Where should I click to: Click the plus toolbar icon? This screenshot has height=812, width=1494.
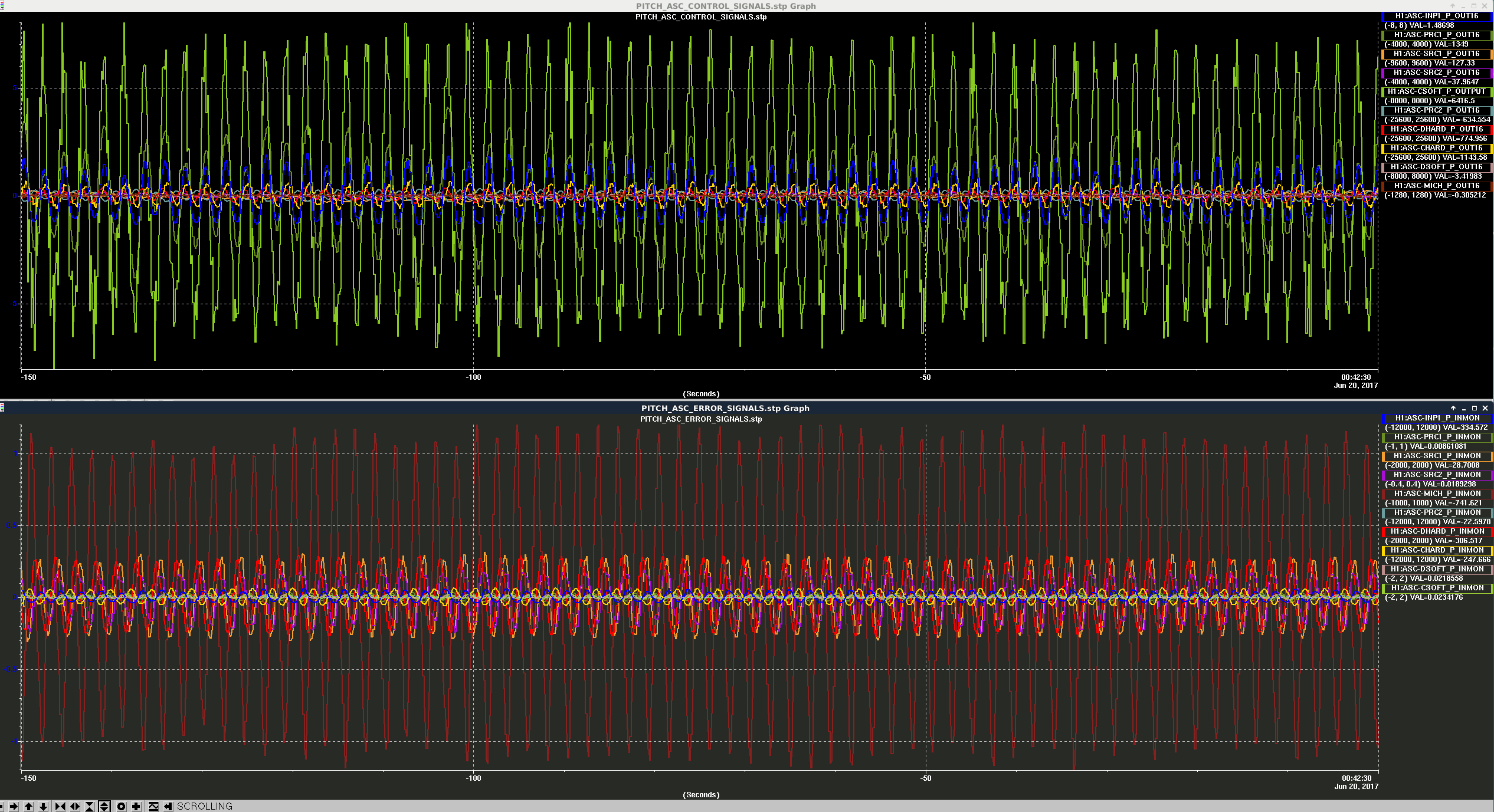point(136,806)
